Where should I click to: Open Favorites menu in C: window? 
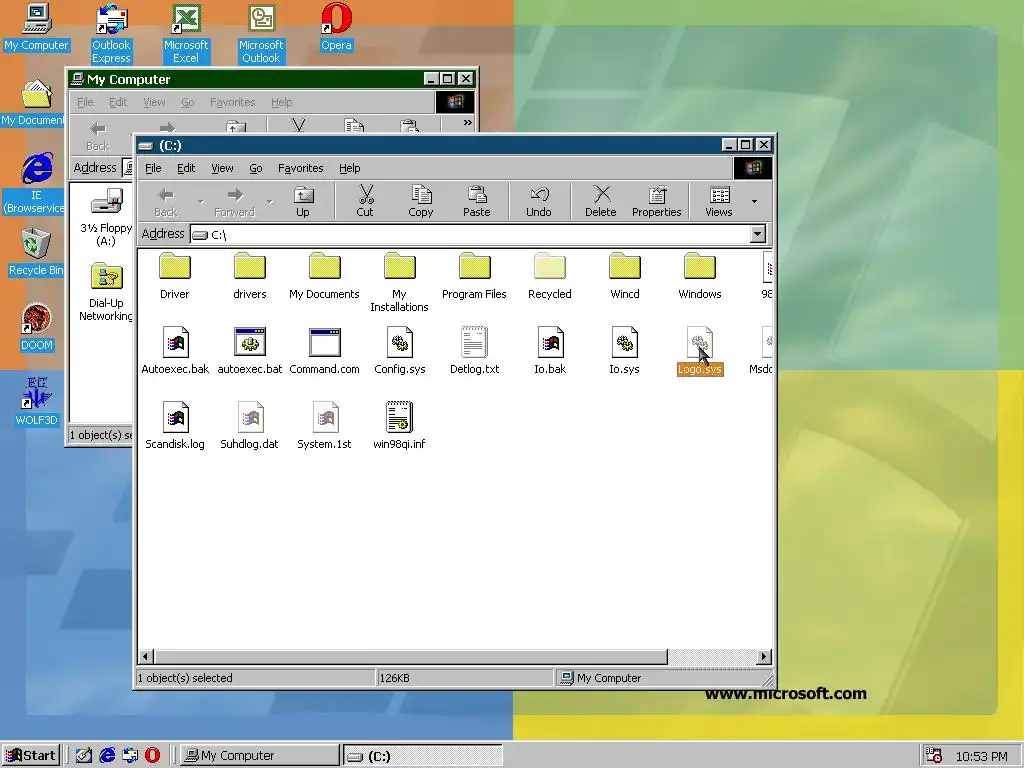tap(300, 168)
